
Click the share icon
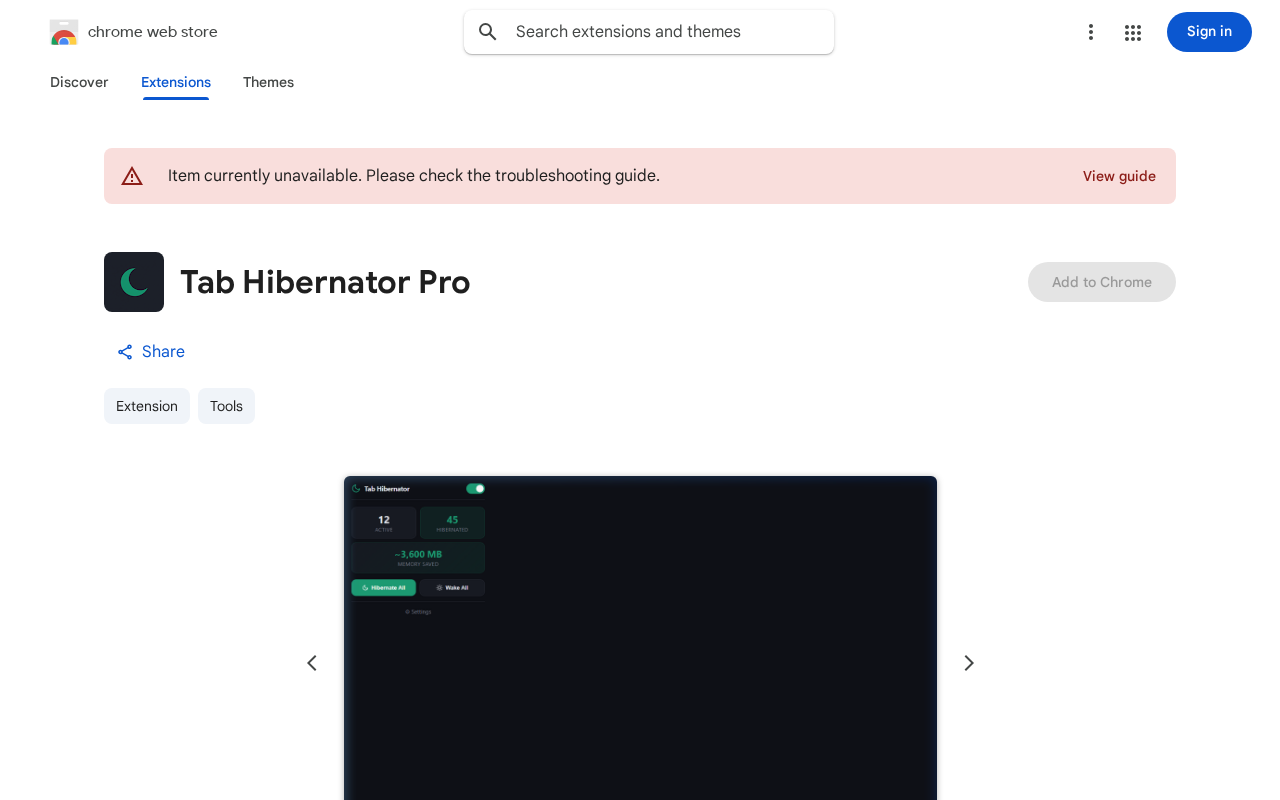[x=125, y=352]
